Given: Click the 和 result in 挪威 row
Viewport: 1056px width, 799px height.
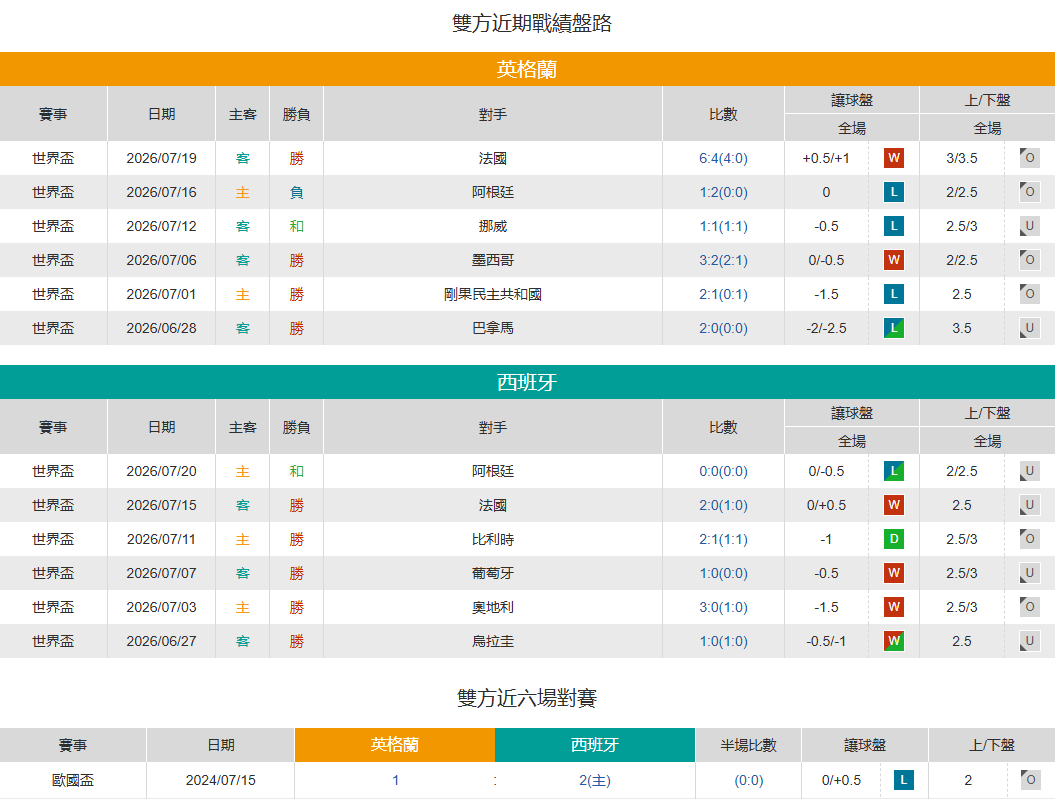Looking at the screenshot, I should [296, 226].
